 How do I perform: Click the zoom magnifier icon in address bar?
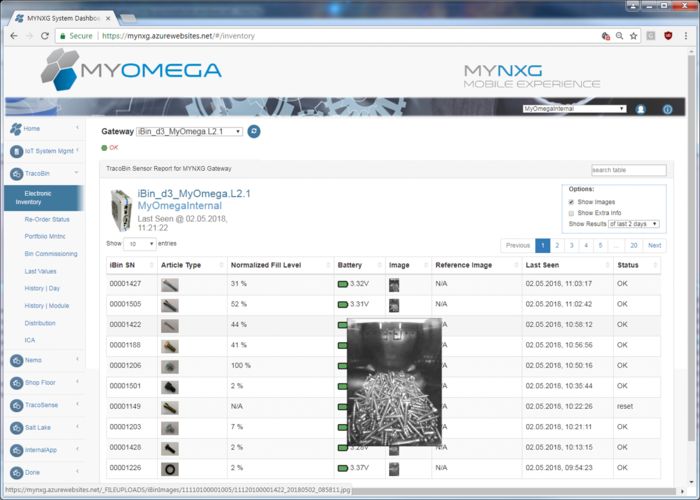click(619, 36)
